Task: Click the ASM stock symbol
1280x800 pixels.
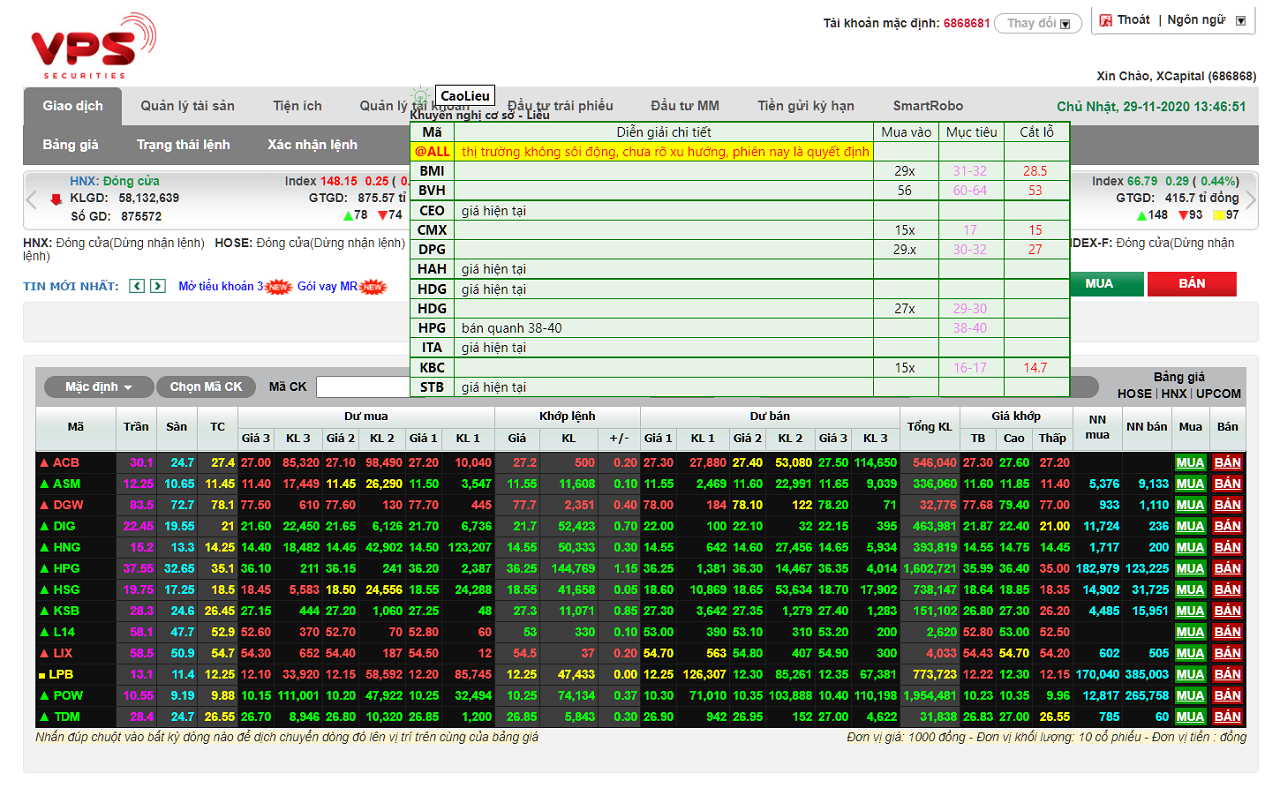Action: [67, 484]
